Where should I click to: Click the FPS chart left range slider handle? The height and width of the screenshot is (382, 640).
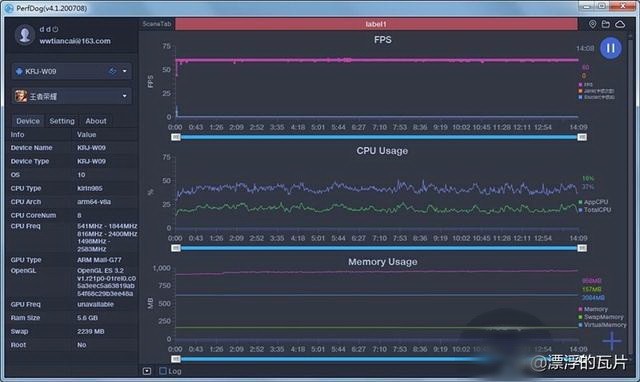[x=176, y=137]
